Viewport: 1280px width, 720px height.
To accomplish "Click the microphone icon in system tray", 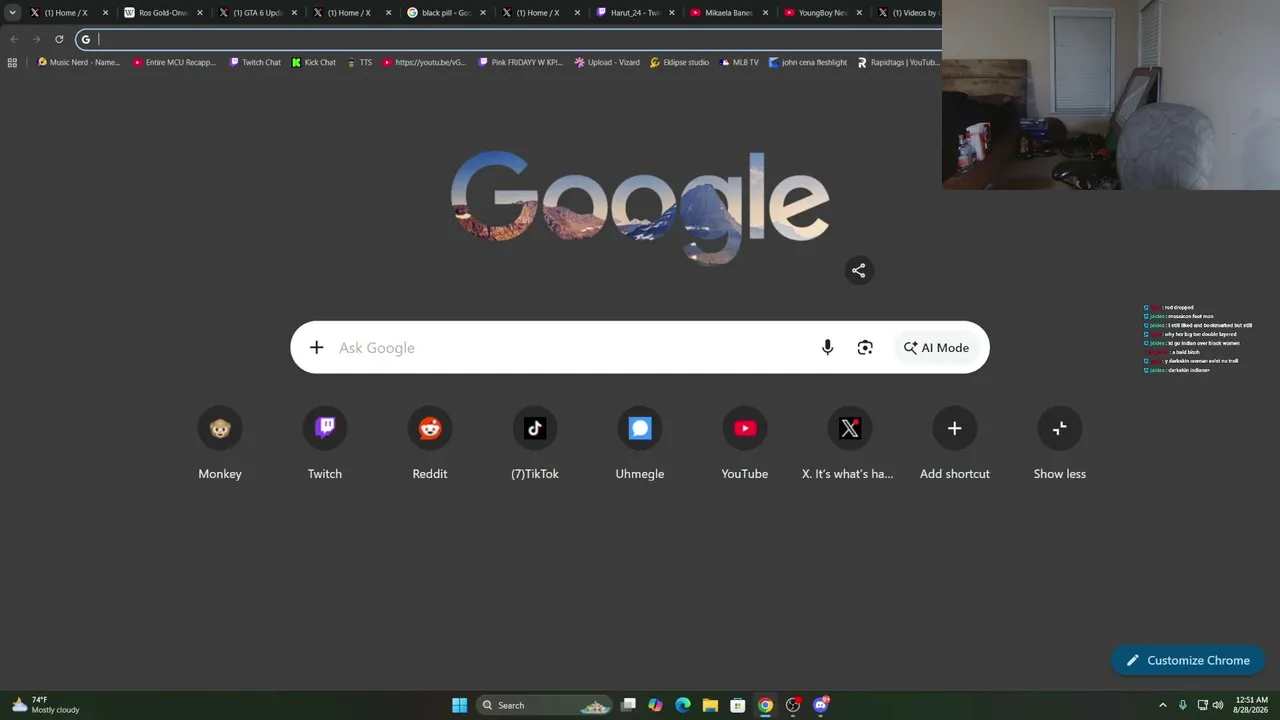I will pyautogui.click(x=1183, y=705).
